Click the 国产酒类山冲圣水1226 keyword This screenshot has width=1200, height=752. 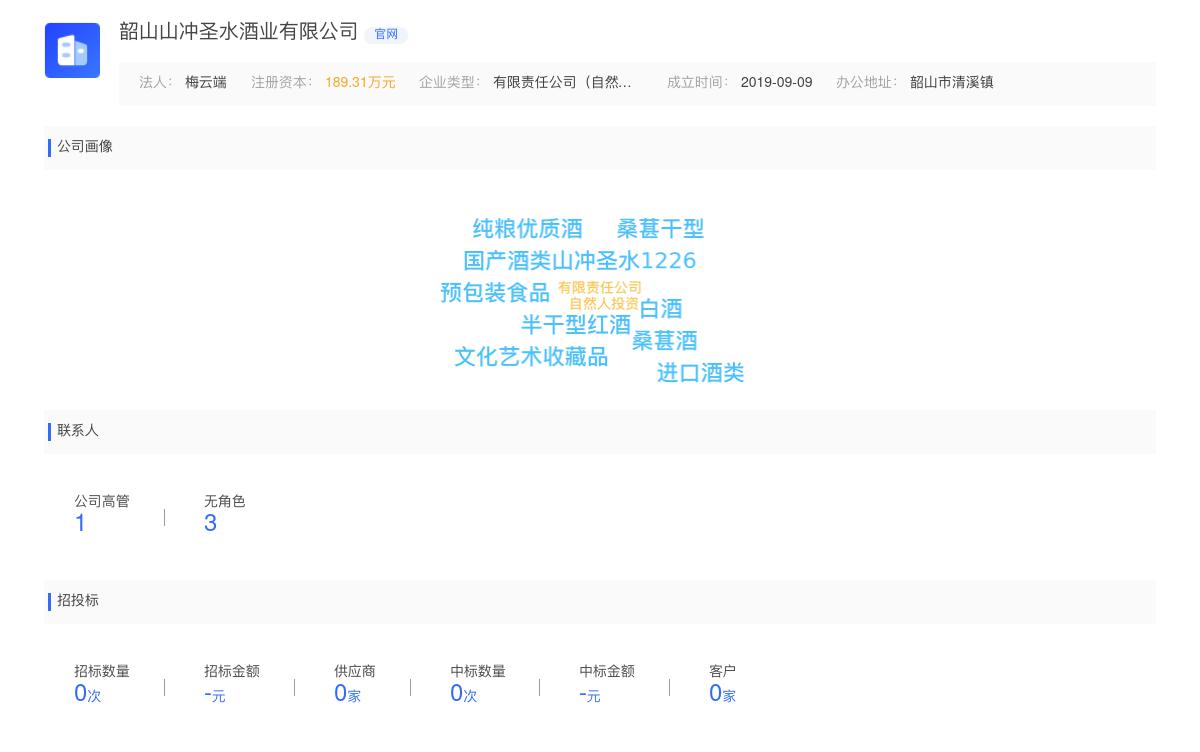click(579, 261)
